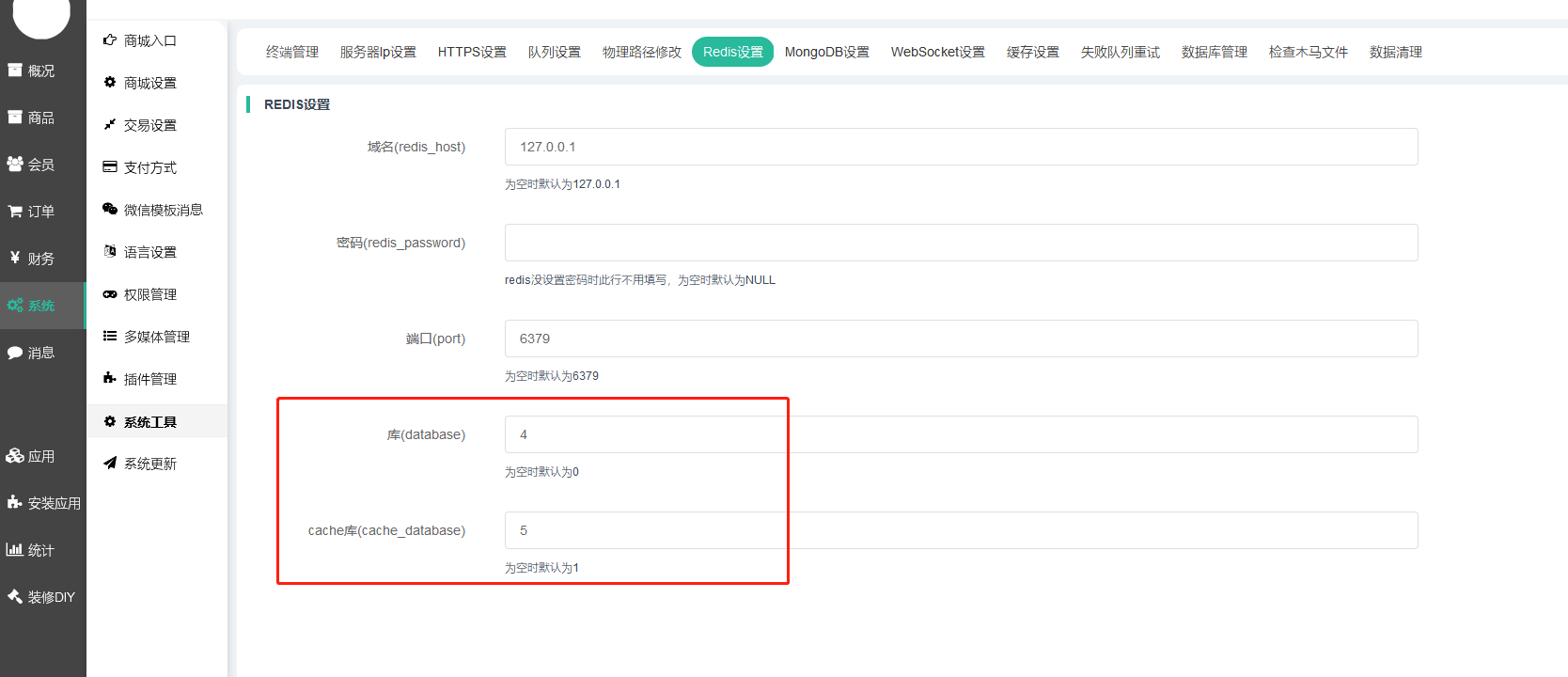Open 系统更新 paper plane icon
This screenshot has height=677, width=1568.
[110, 464]
